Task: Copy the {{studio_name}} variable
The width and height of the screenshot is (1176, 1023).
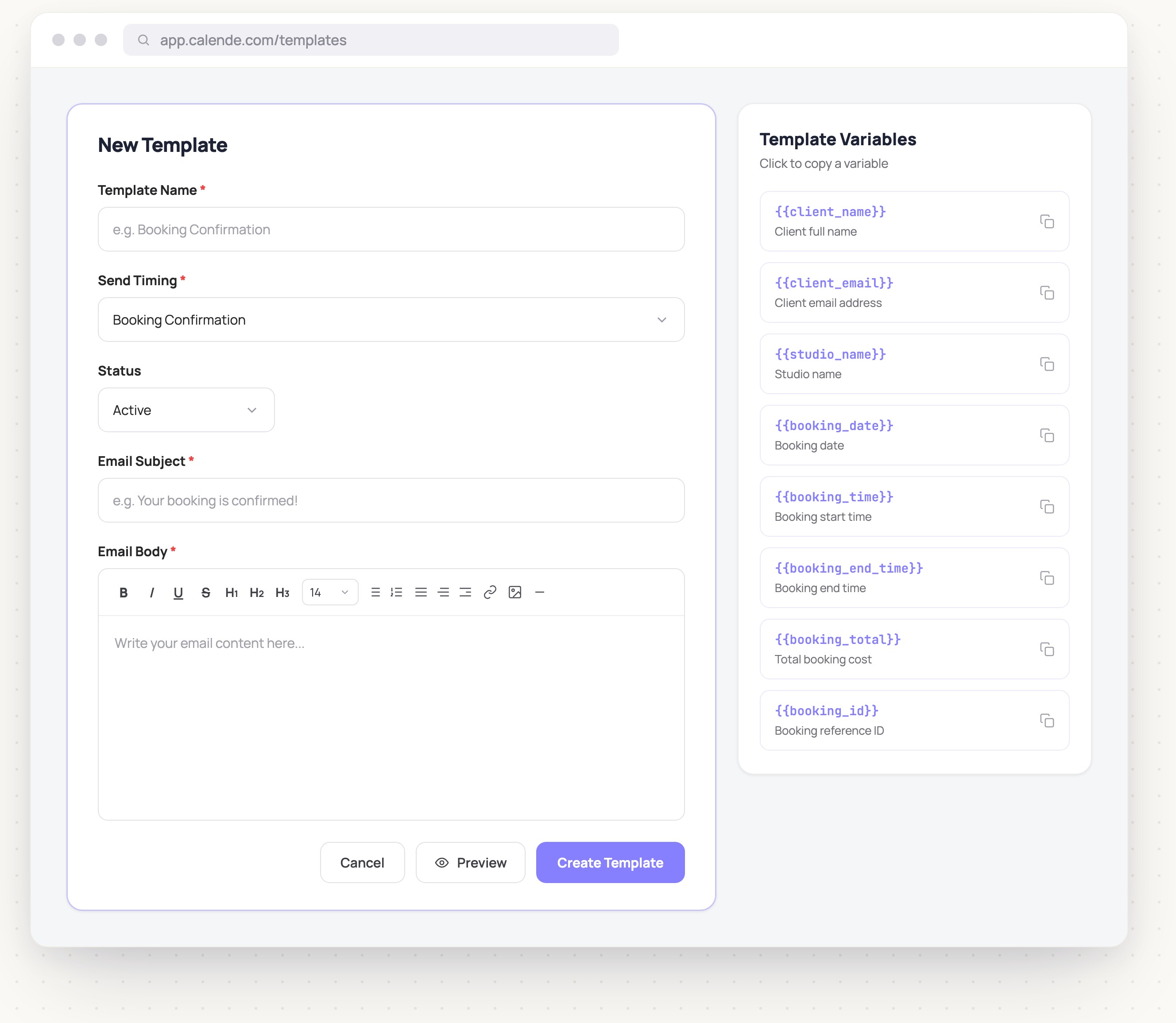Action: coord(1046,364)
